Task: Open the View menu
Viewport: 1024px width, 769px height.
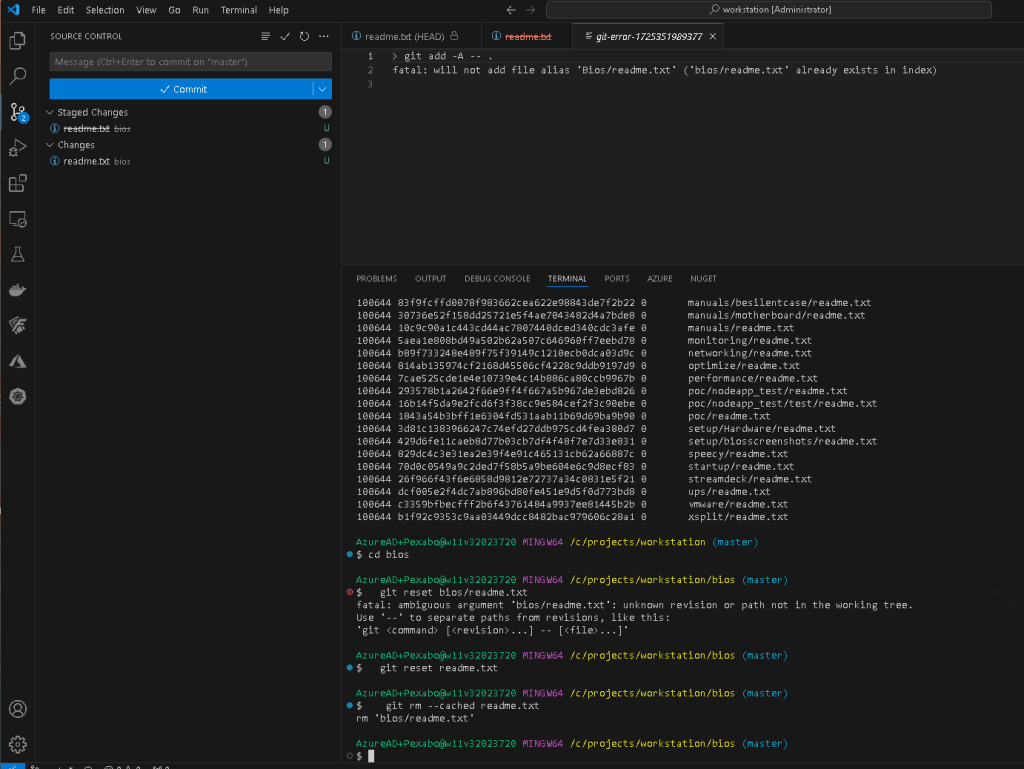Action: pos(146,10)
